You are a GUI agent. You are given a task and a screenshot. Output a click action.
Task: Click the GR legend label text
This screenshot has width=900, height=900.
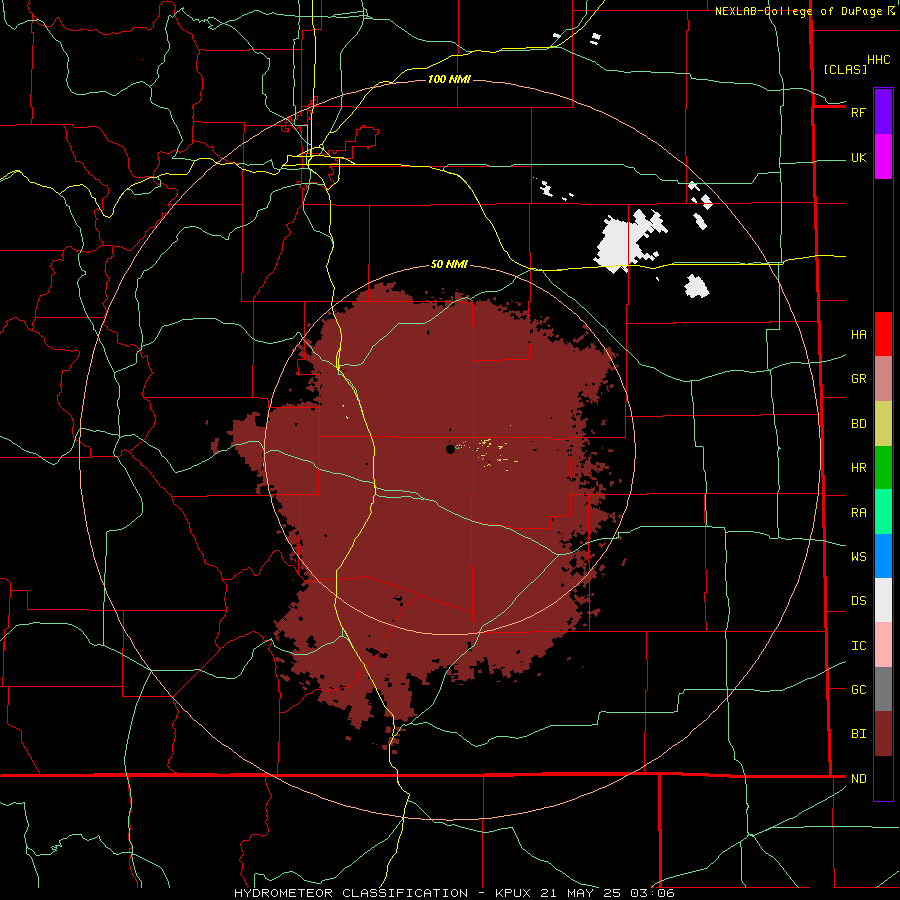(858, 379)
